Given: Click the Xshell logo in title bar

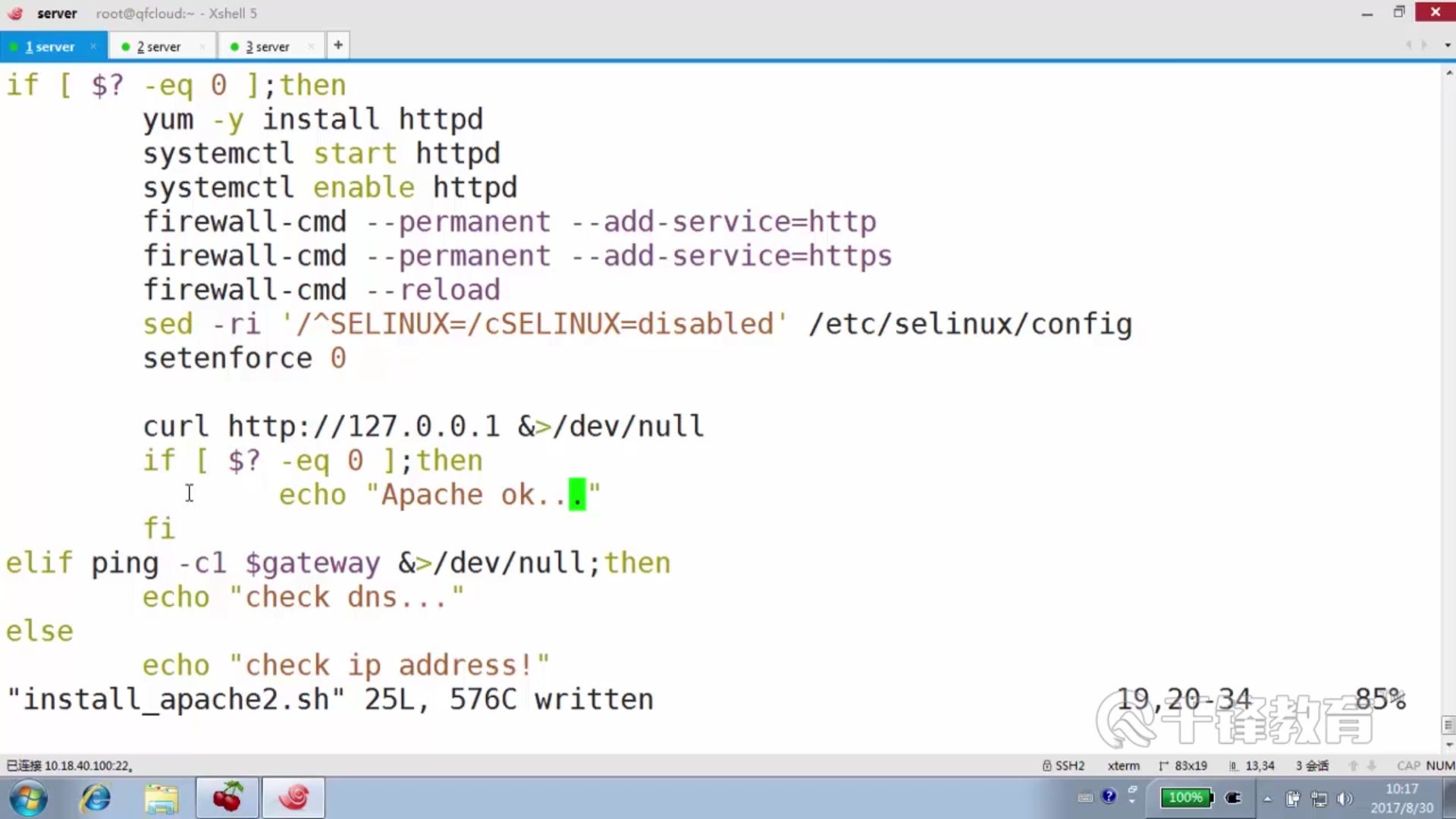Looking at the screenshot, I should click(x=15, y=13).
